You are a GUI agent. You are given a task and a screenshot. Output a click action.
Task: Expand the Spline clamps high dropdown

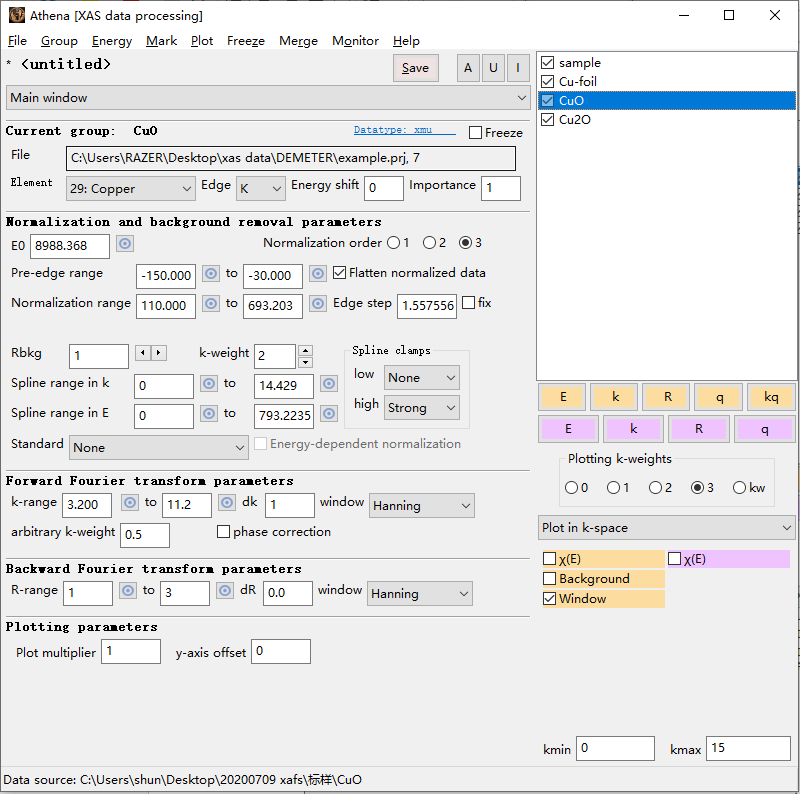click(x=421, y=408)
